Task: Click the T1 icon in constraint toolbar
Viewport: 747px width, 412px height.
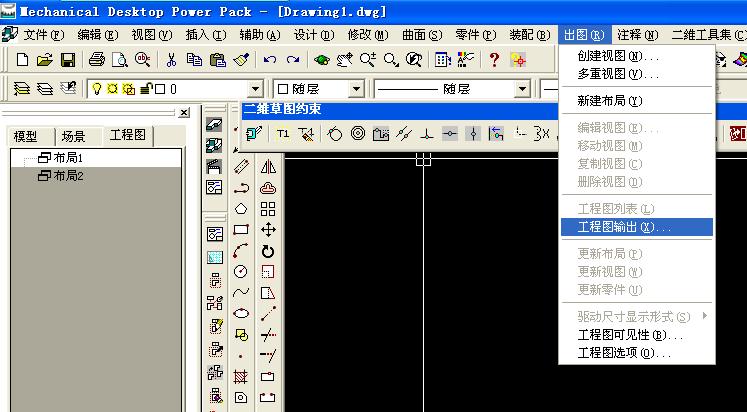Action: 283,134
